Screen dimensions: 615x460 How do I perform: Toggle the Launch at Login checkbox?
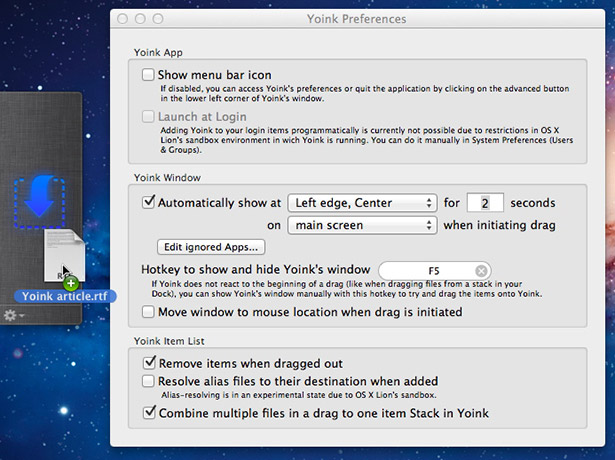[x=148, y=116]
